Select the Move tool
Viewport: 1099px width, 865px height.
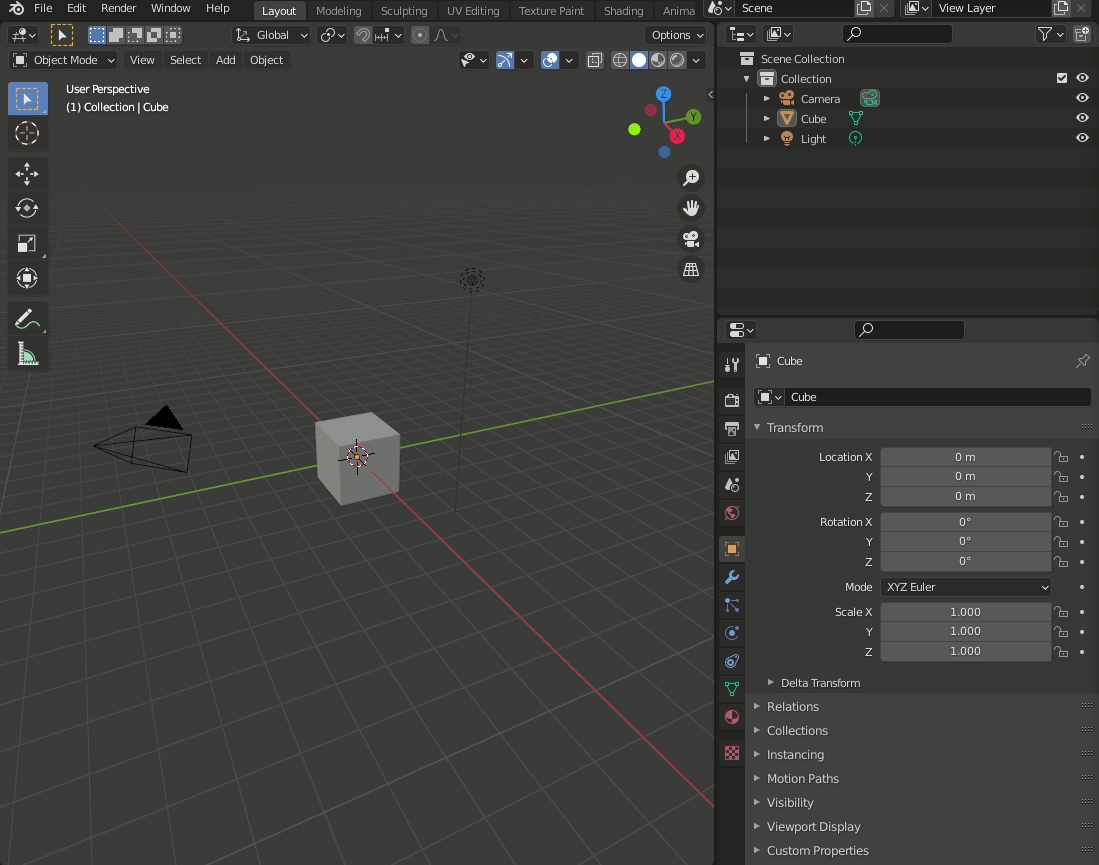[27, 174]
